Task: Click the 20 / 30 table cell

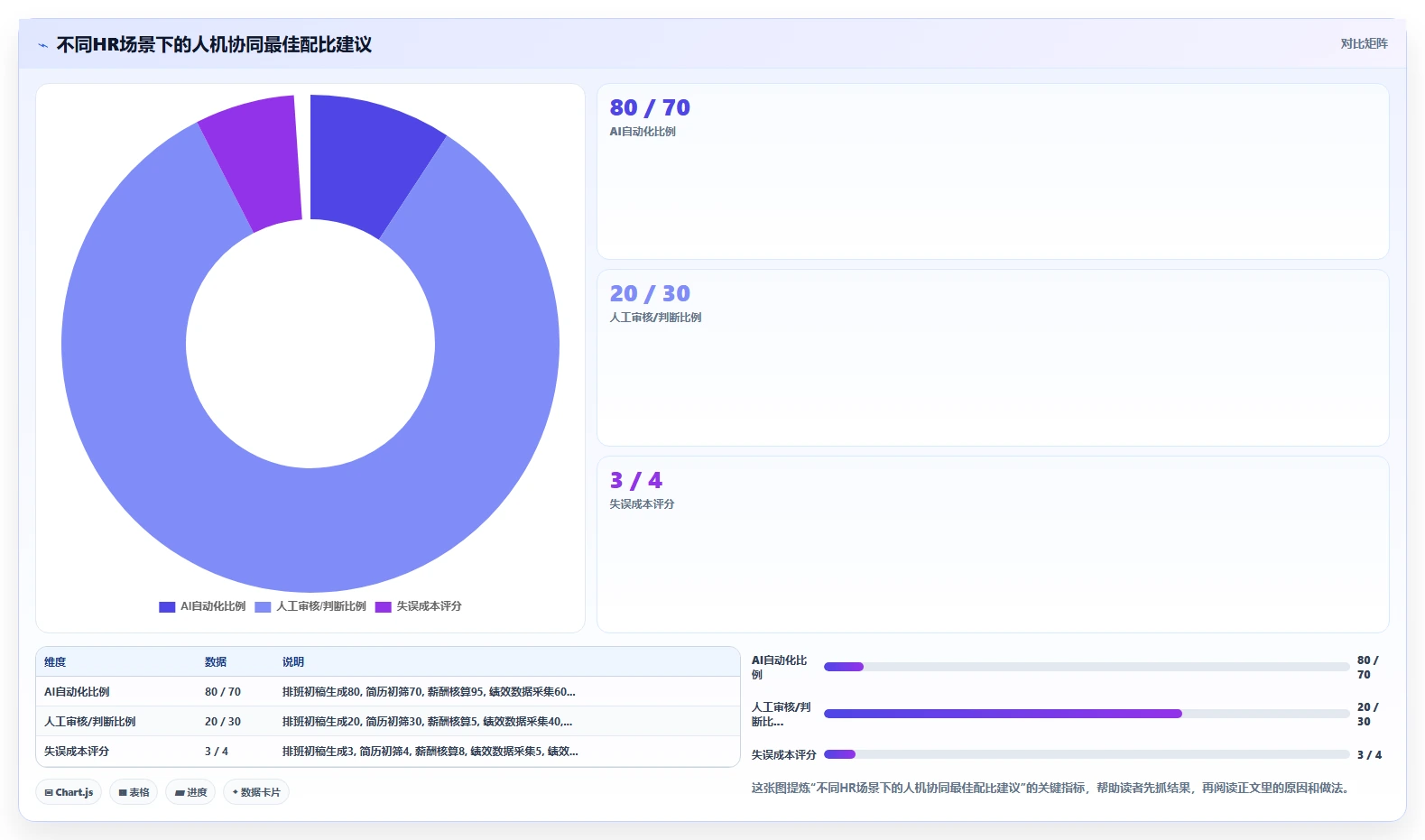Action: [x=223, y=722]
